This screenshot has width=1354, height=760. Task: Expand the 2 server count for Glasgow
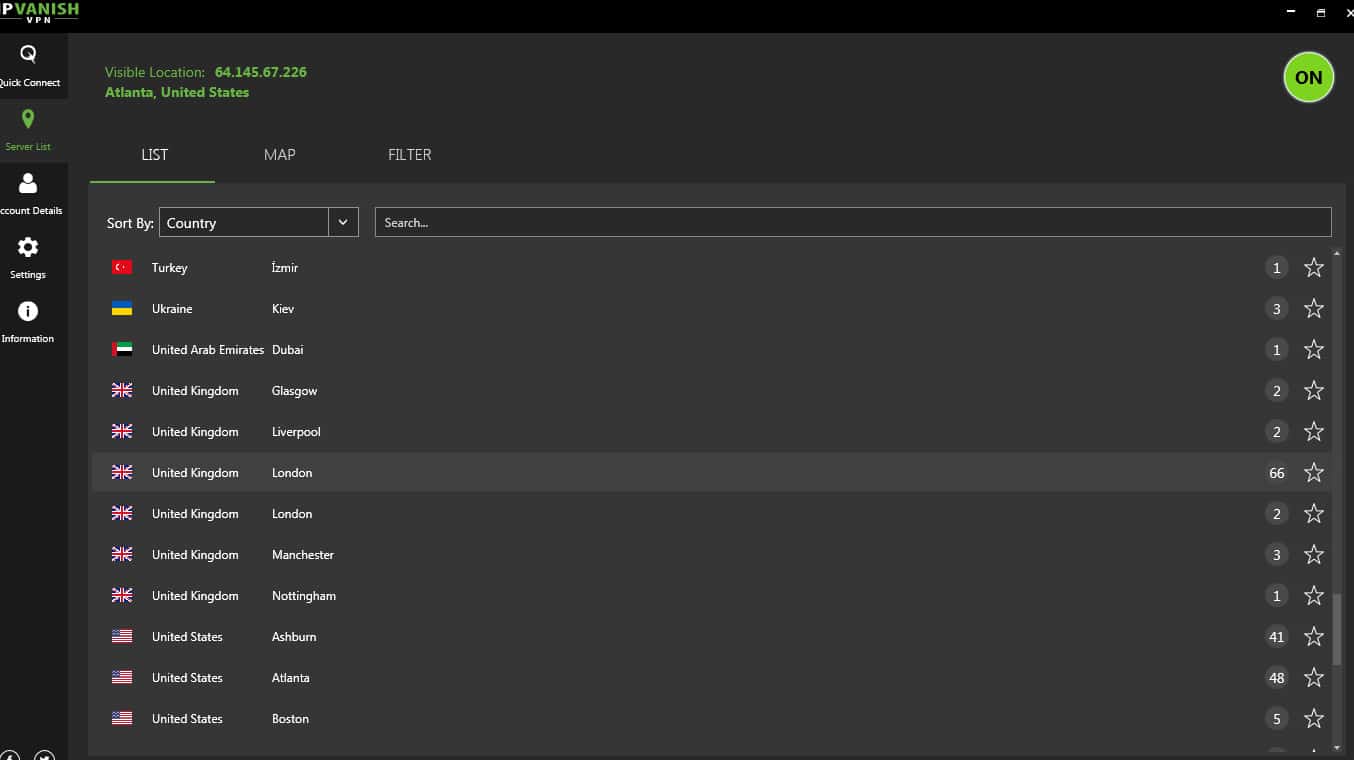click(1276, 390)
